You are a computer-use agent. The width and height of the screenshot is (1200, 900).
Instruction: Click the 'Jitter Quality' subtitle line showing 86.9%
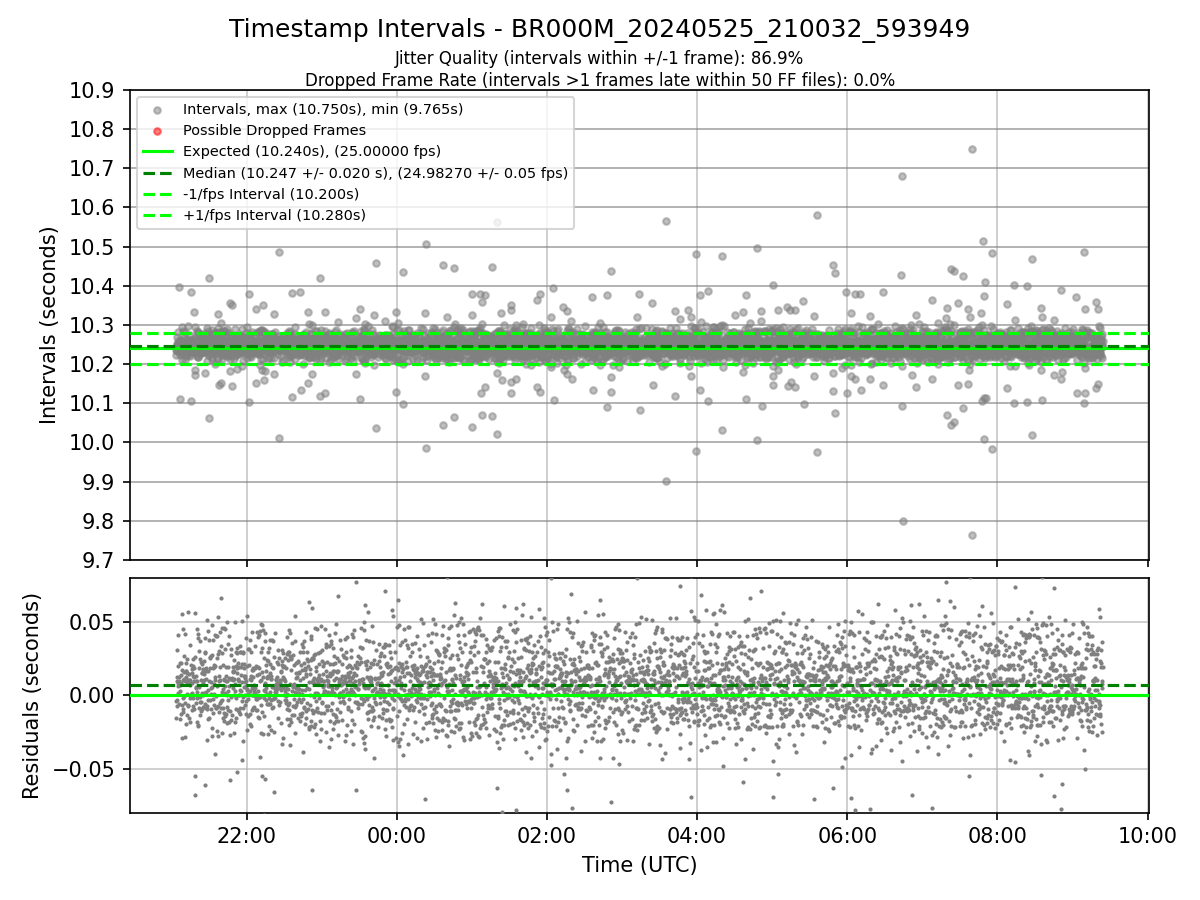[599, 58]
